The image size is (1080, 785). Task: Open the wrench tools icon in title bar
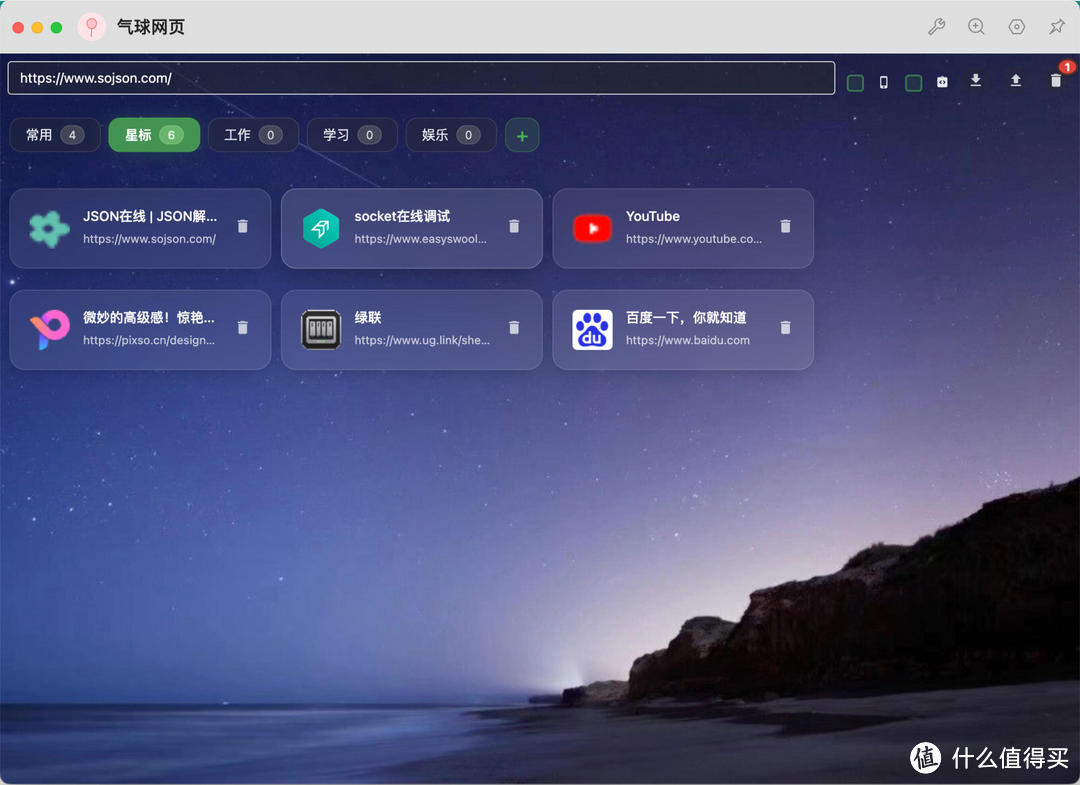(x=936, y=27)
